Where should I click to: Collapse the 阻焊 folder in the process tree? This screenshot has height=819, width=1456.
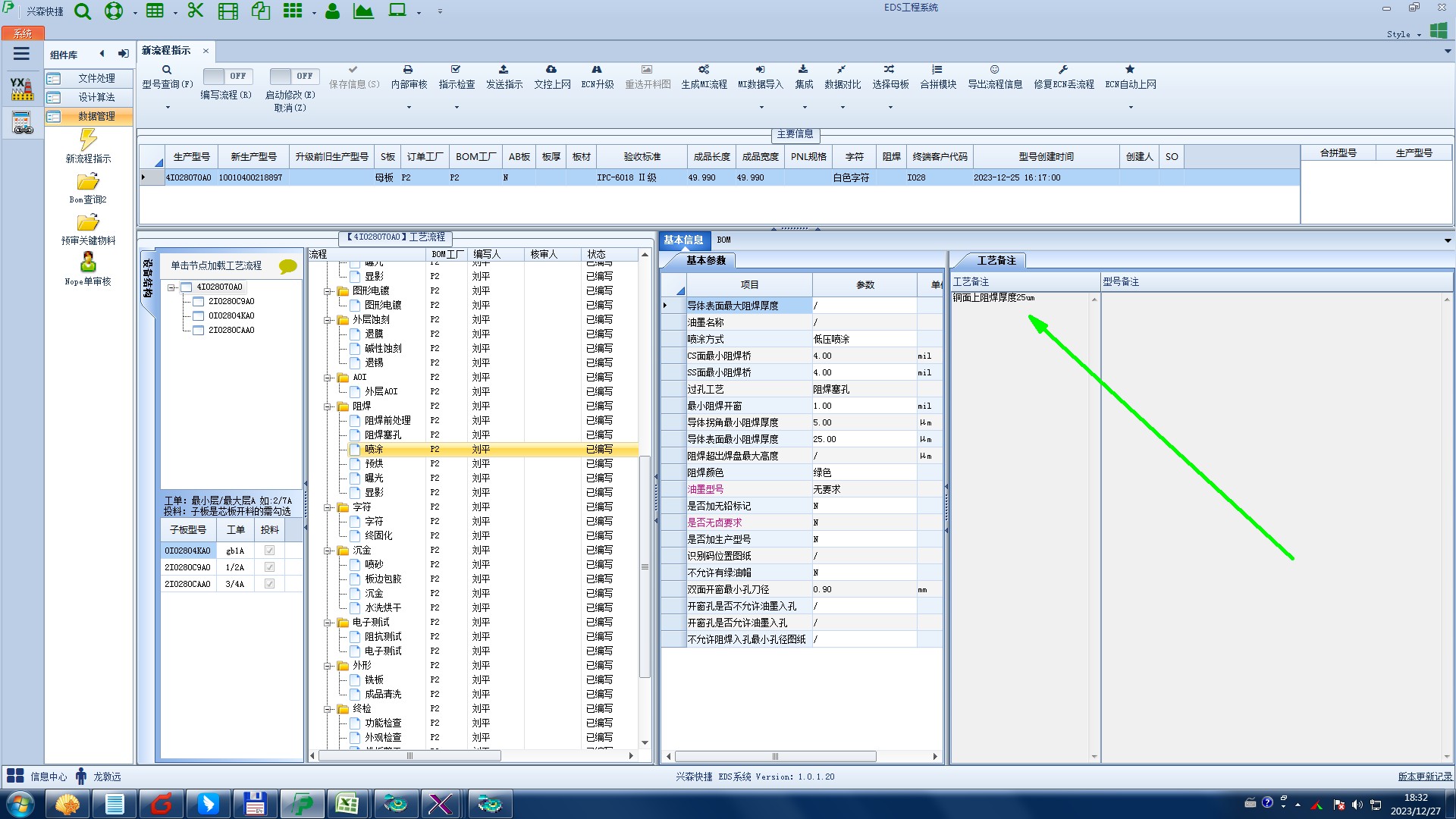pyautogui.click(x=328, y=406)
